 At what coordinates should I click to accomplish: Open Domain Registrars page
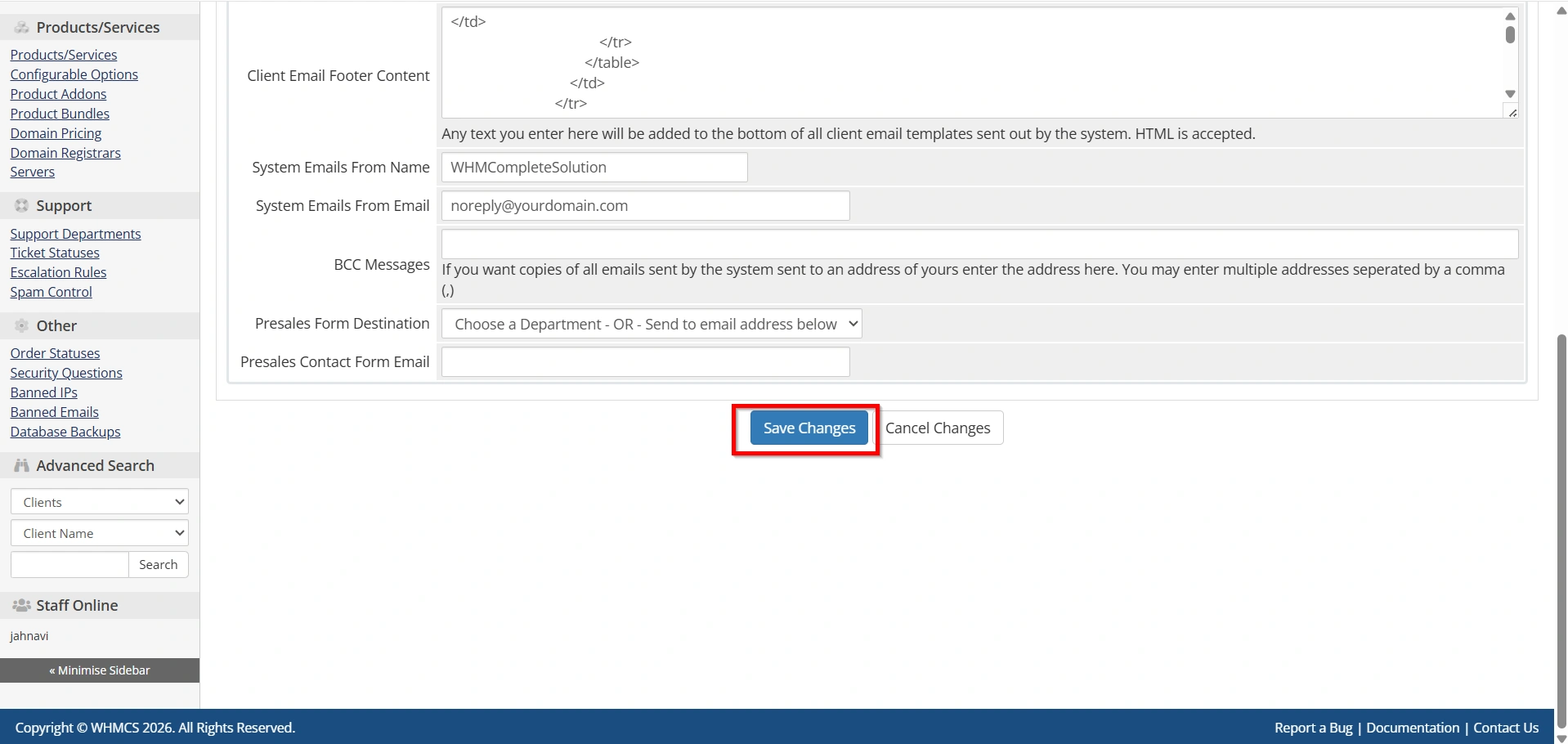65,153
